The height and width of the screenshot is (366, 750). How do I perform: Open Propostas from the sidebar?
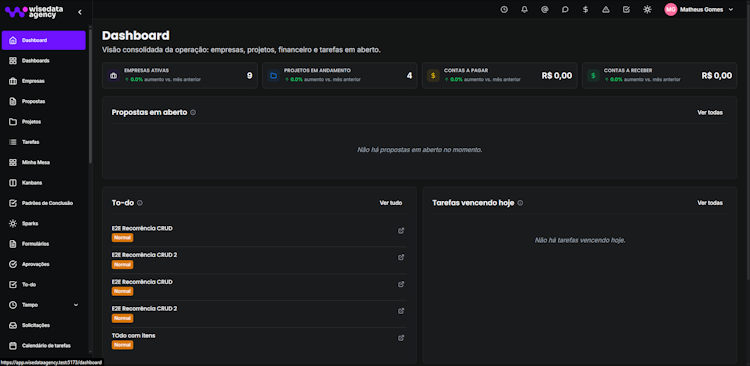pyautogui.click(x=44, y=101)
